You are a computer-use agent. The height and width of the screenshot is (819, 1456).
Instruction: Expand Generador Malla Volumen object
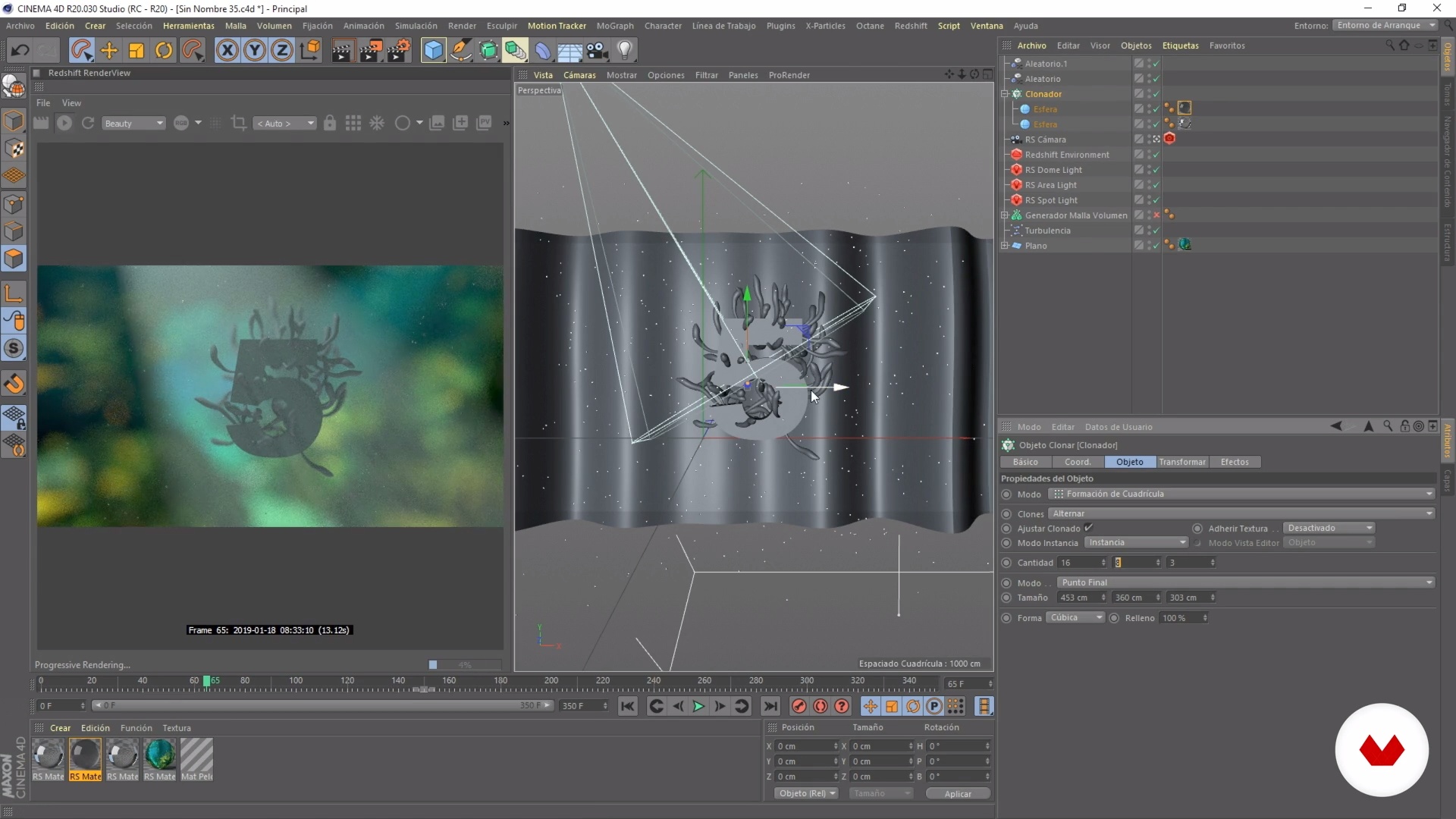tap(1005, 215)
